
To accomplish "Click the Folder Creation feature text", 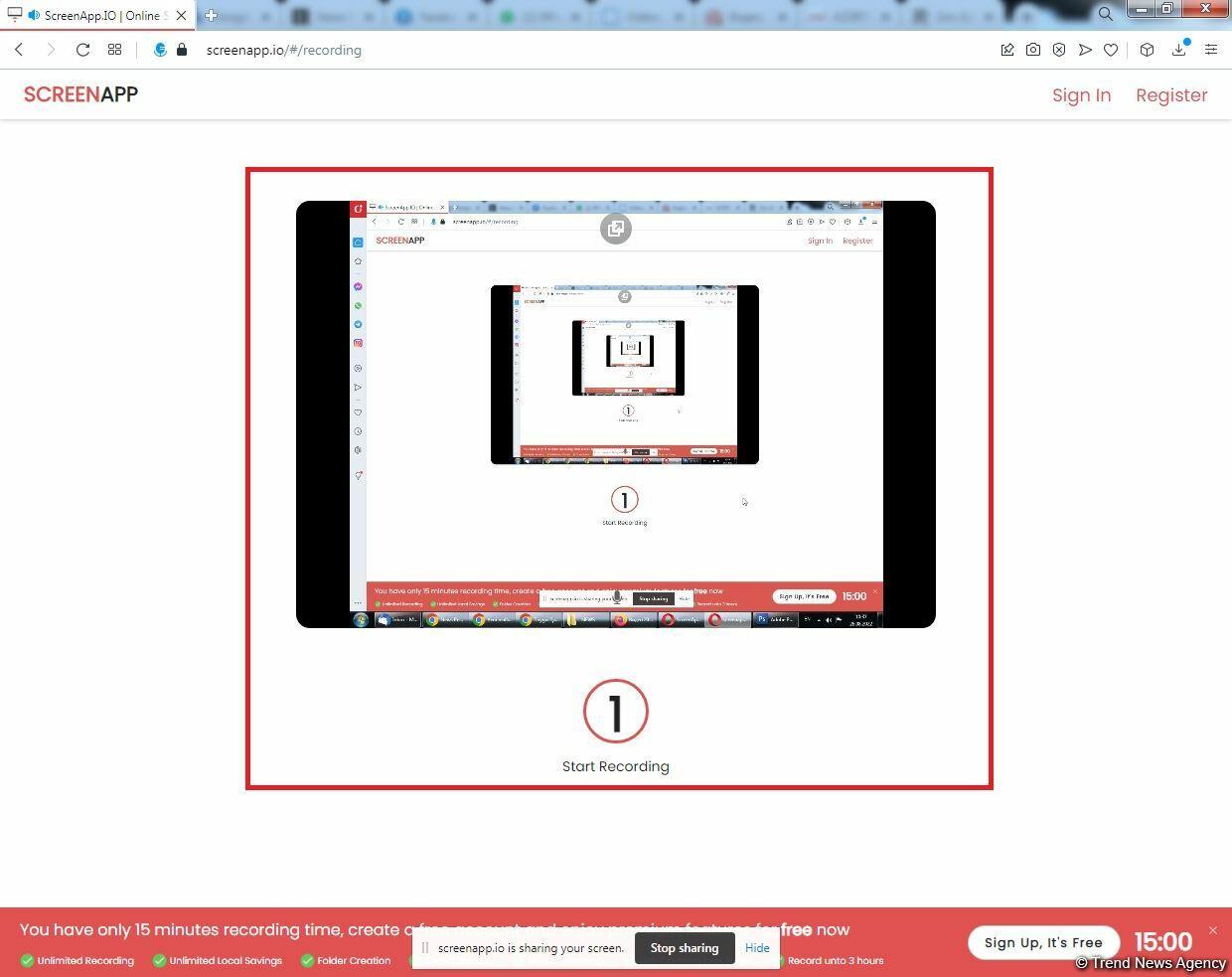I will point(354,961).
